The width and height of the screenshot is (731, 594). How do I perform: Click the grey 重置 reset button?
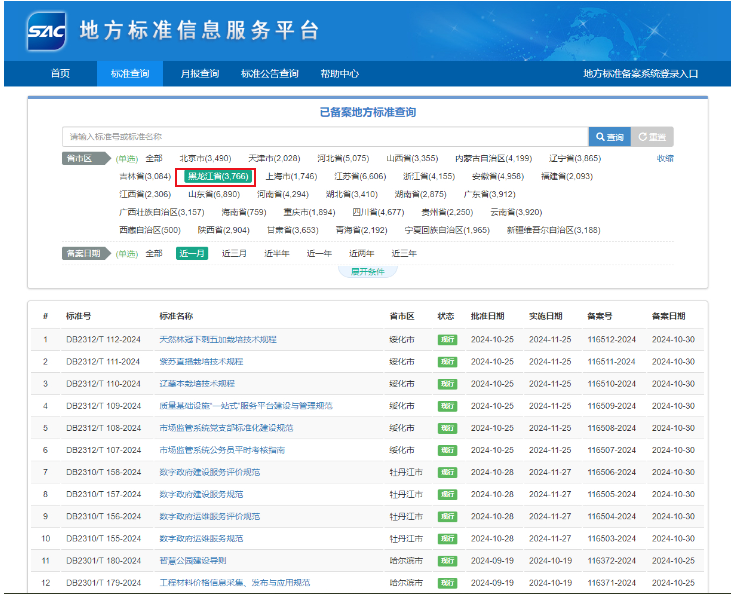coord(652,137)
